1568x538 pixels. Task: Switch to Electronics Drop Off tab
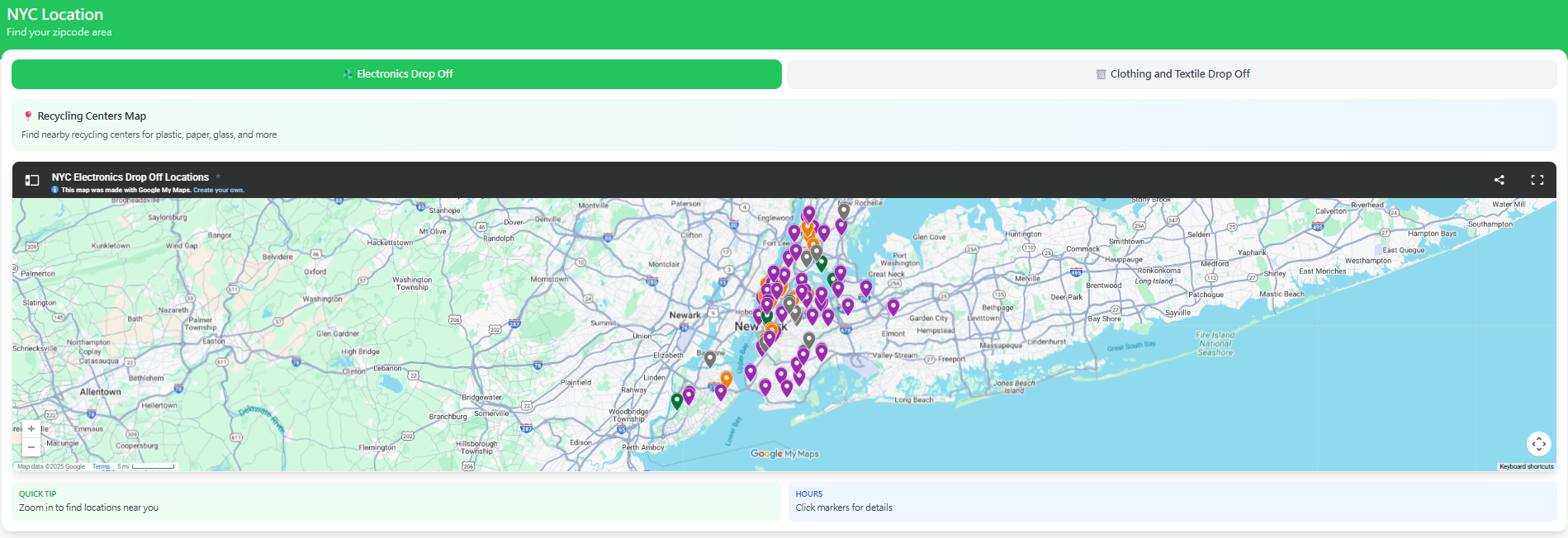tap(396, 74)
